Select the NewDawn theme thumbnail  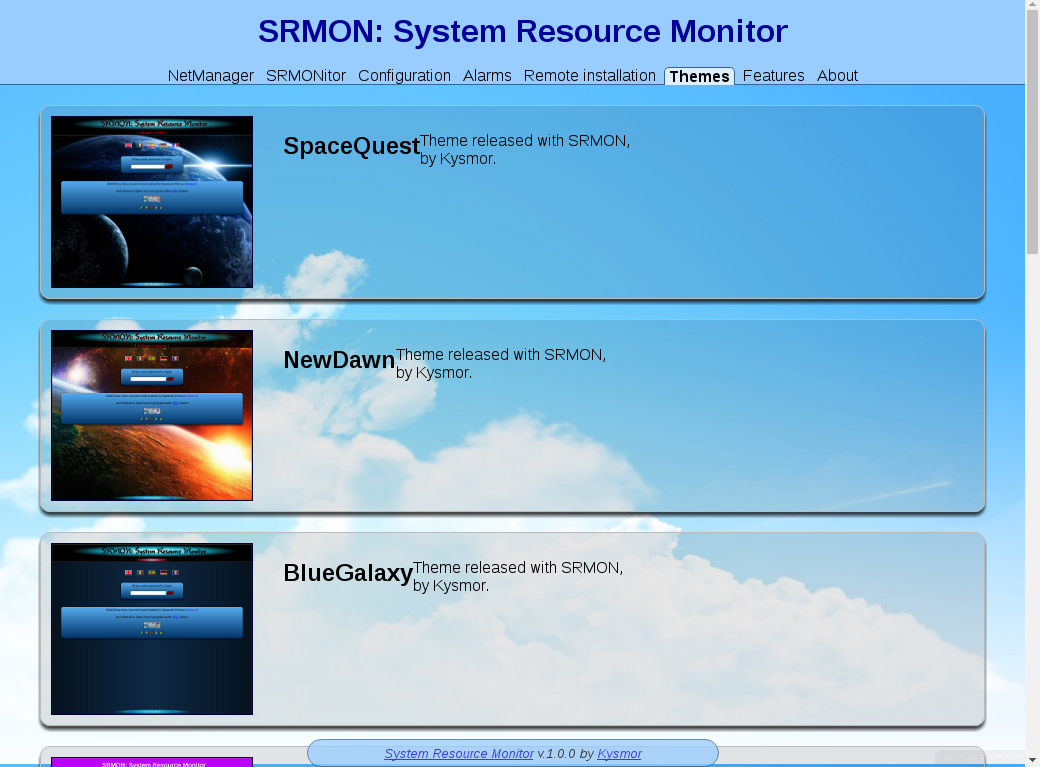[152, 415]
